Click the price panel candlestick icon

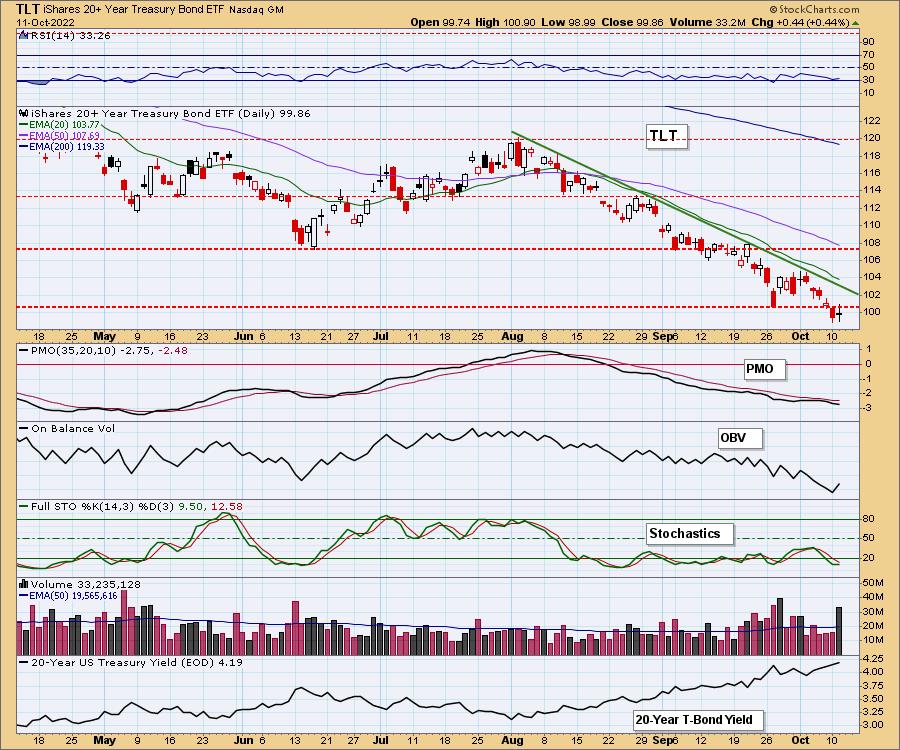click(24, 114)
